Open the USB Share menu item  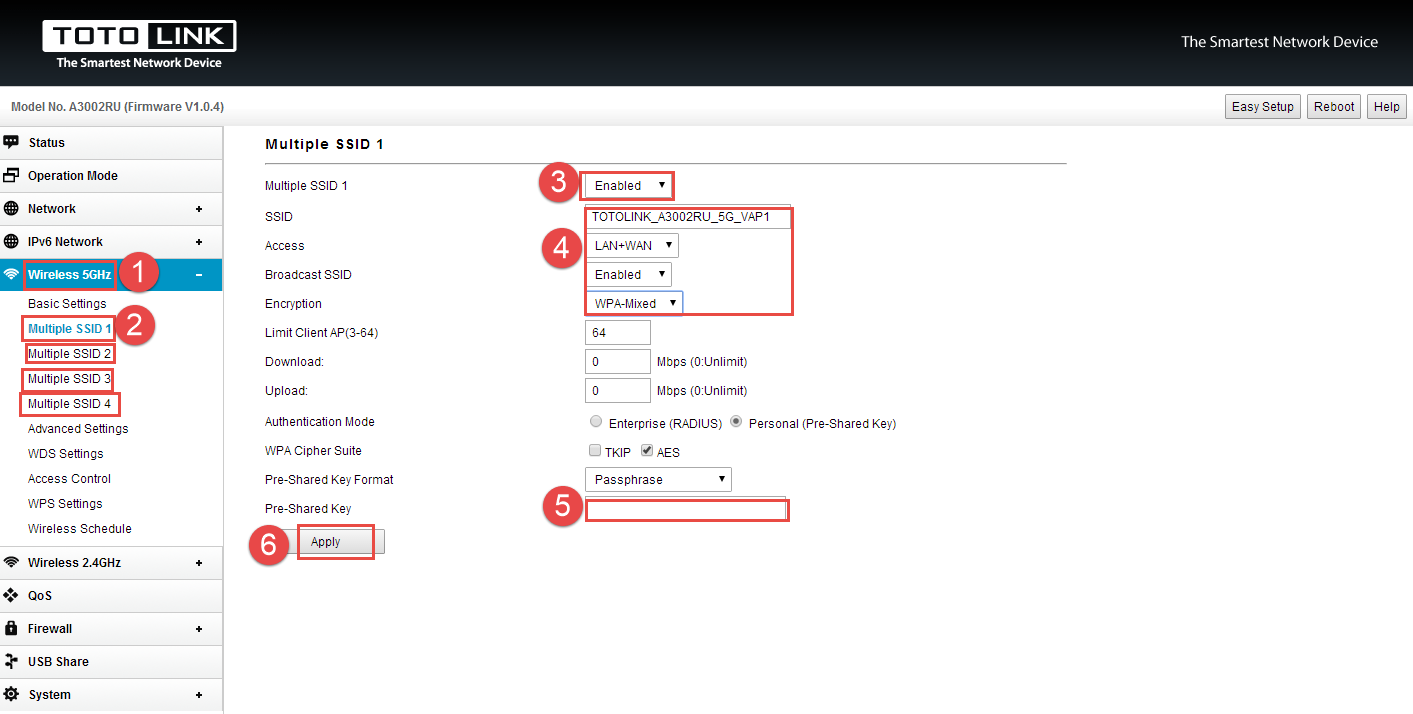[x=111, y=662]
